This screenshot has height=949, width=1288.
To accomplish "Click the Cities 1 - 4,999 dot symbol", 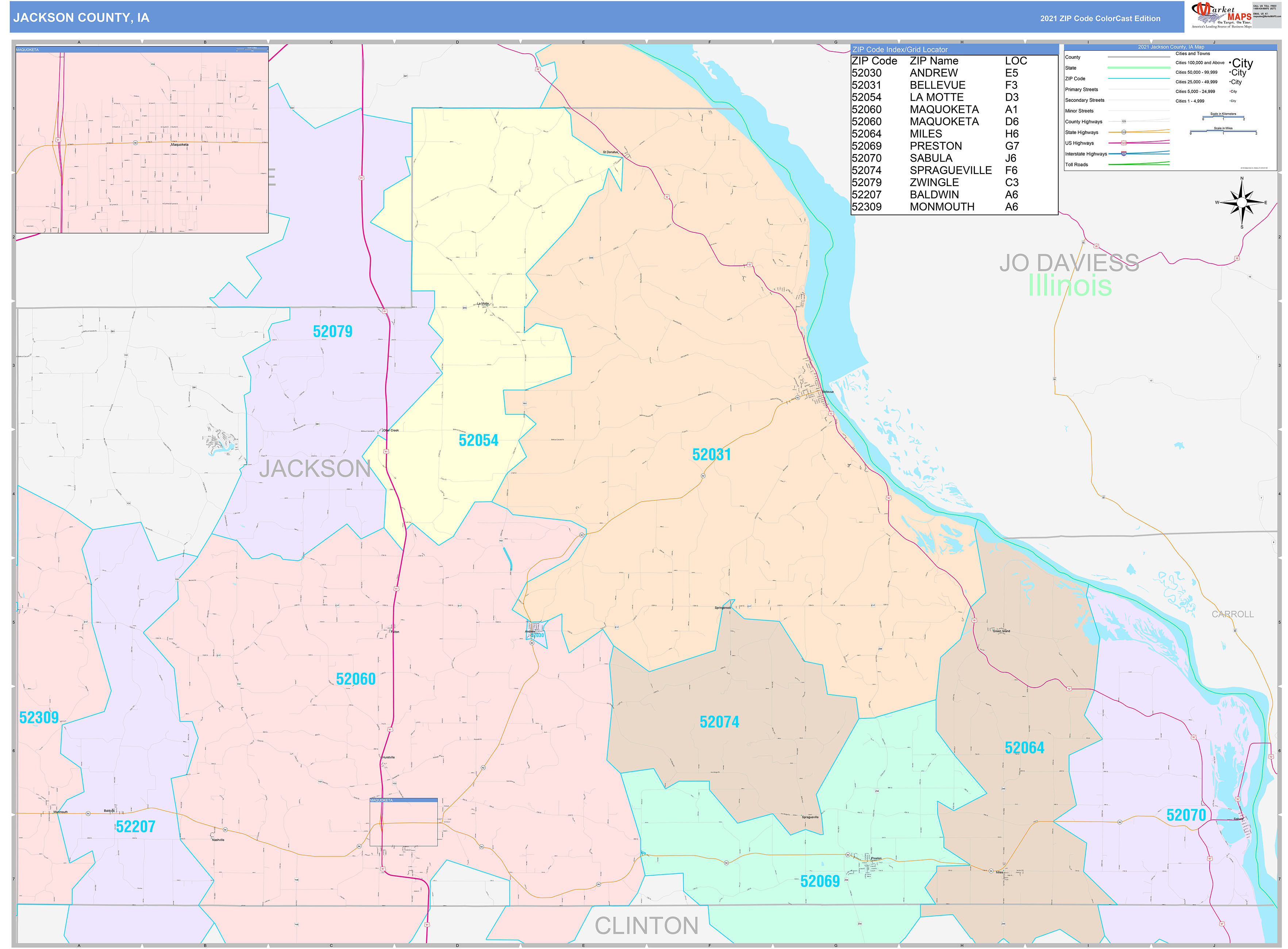I will 1232,101.
